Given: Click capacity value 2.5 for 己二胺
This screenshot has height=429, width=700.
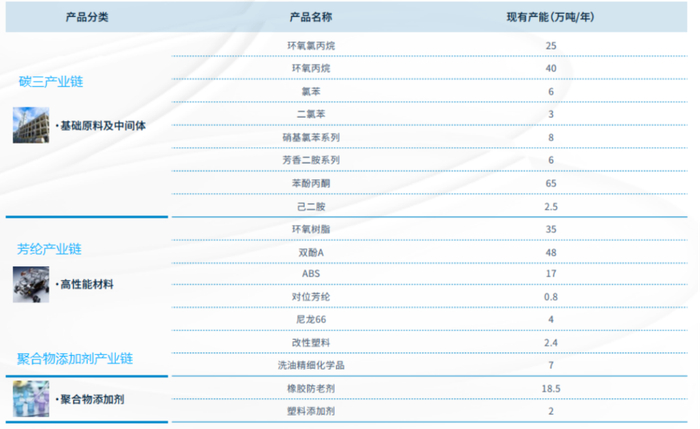Looking at the screenshot, I should tap(551, 207).
